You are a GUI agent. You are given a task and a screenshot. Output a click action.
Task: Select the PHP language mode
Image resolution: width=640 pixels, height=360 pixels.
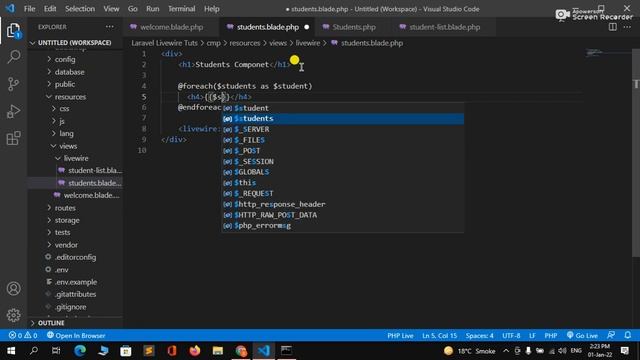tap(551, 336)
